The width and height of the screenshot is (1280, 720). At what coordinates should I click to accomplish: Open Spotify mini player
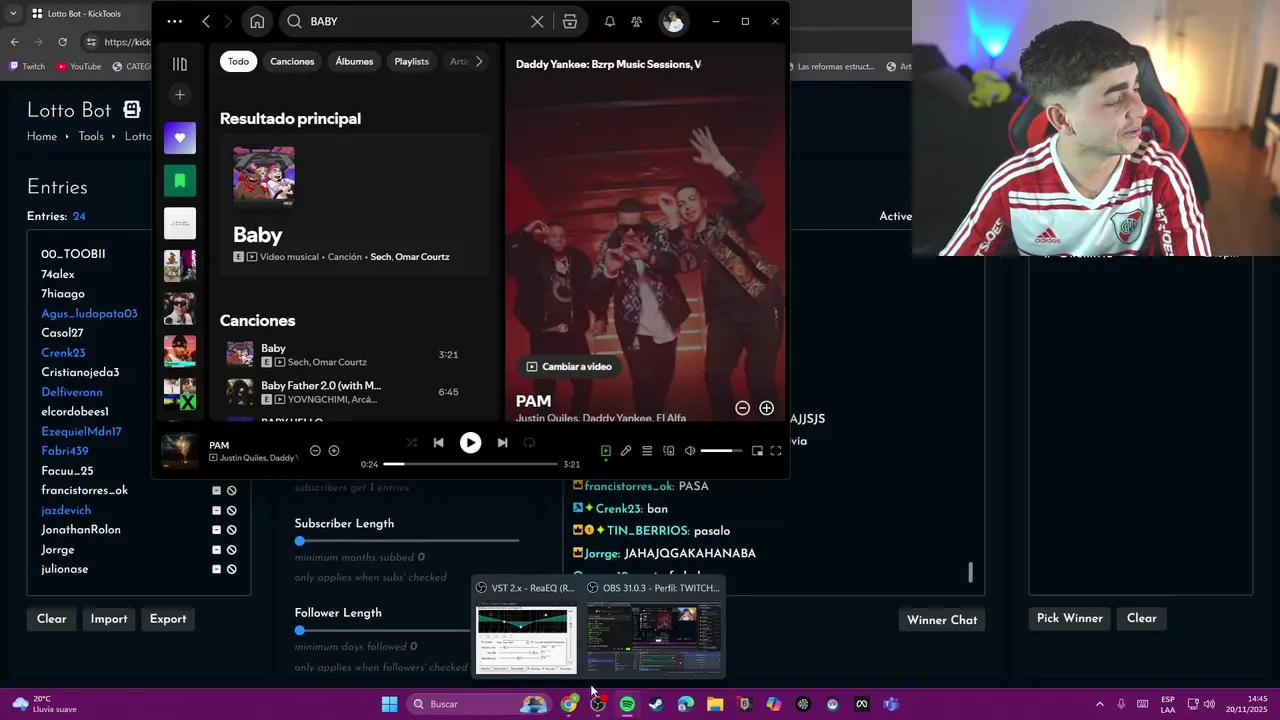[757, 451]
